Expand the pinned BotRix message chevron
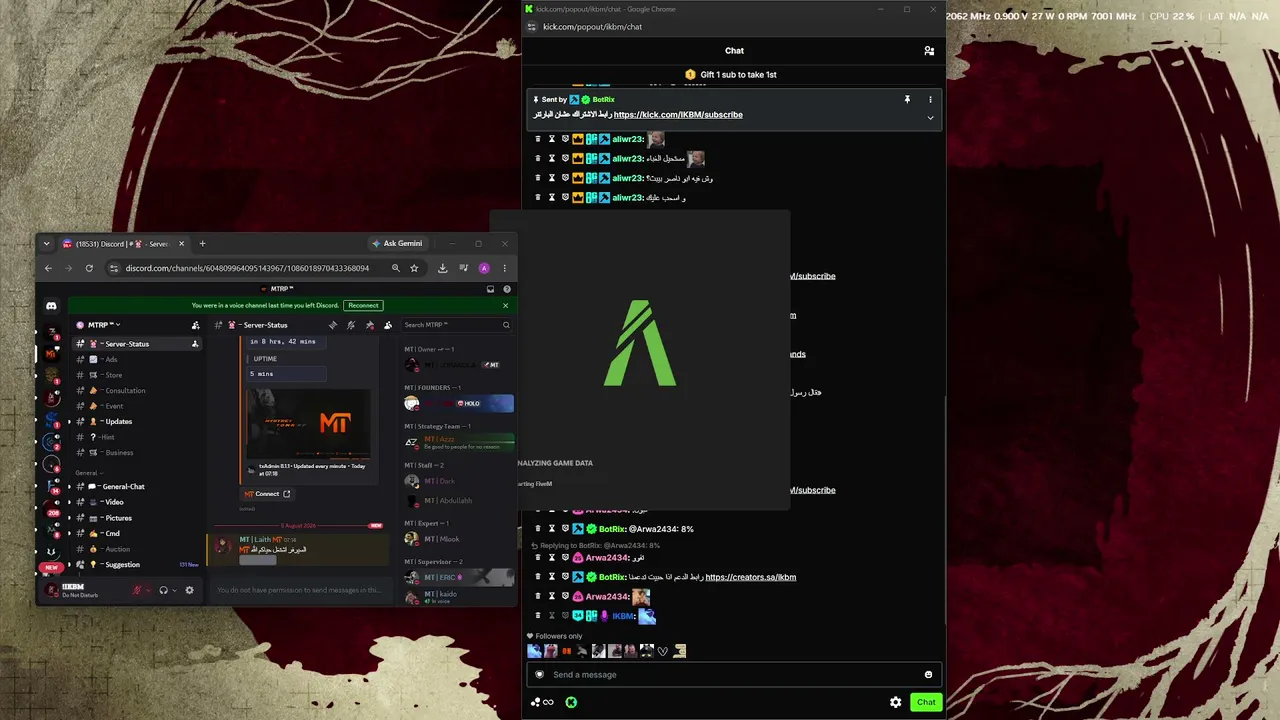The image size is (1280, 720). (x=930, y=118)
